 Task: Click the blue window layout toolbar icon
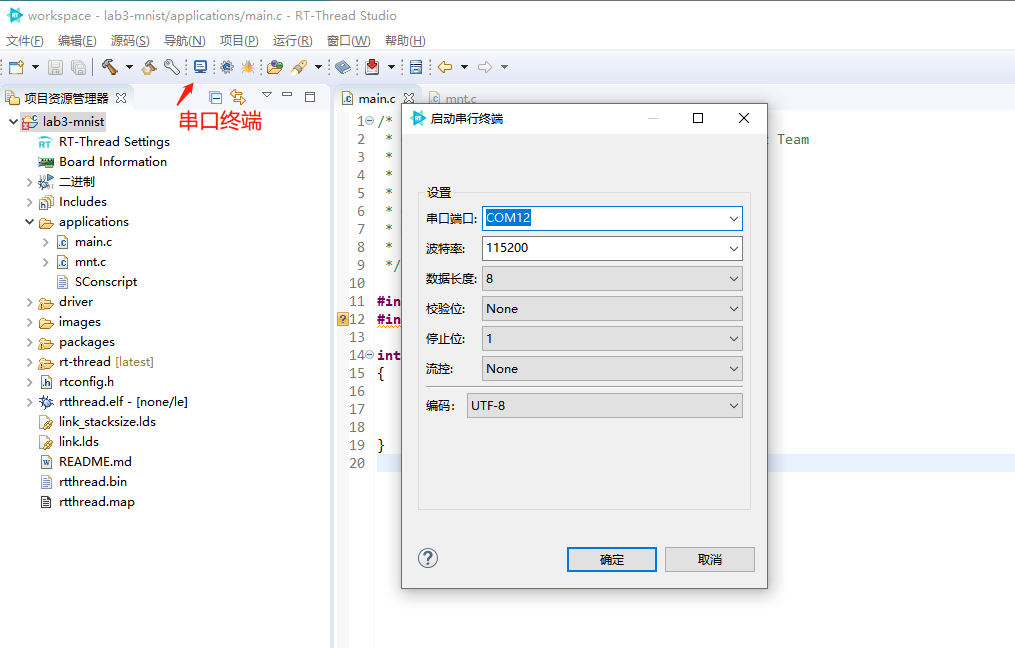(416, 67)
